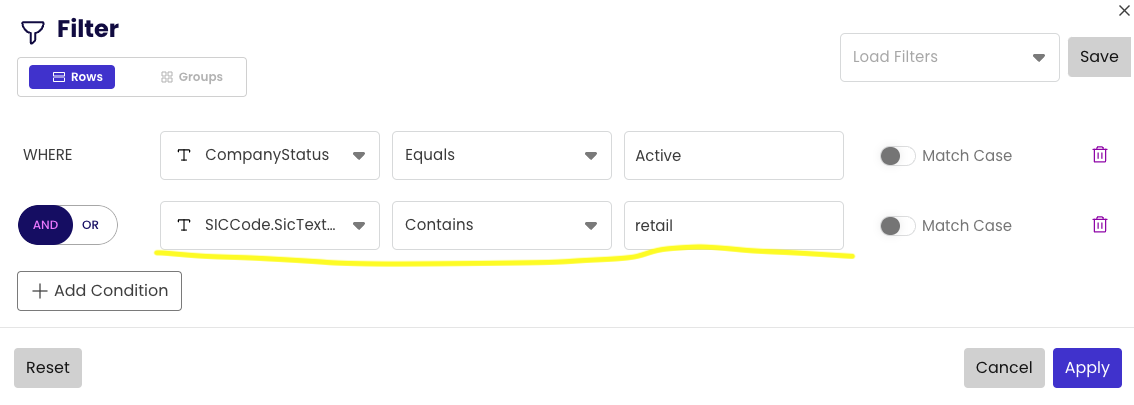
Task: Click Add Condition button
Action: pos(99,291)
